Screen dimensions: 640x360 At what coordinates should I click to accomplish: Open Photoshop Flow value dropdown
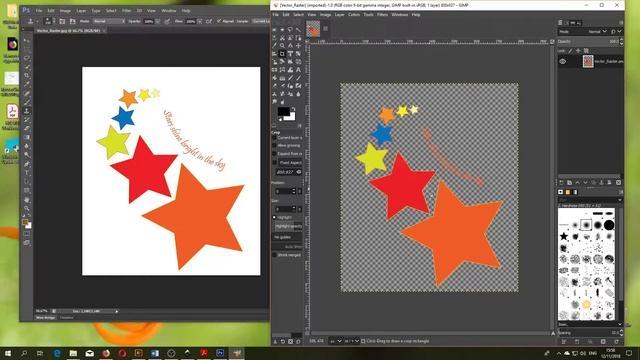[x=200, y=21]
